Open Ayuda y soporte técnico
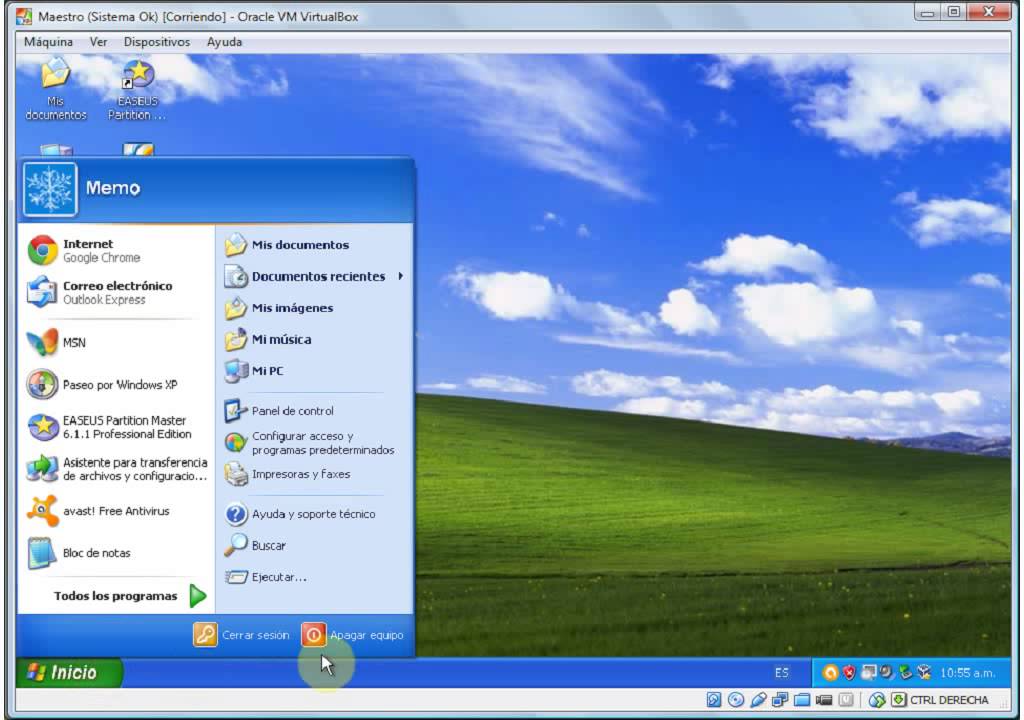The height and width of the screenshot is (720, 1024). (x=315, y=514)
